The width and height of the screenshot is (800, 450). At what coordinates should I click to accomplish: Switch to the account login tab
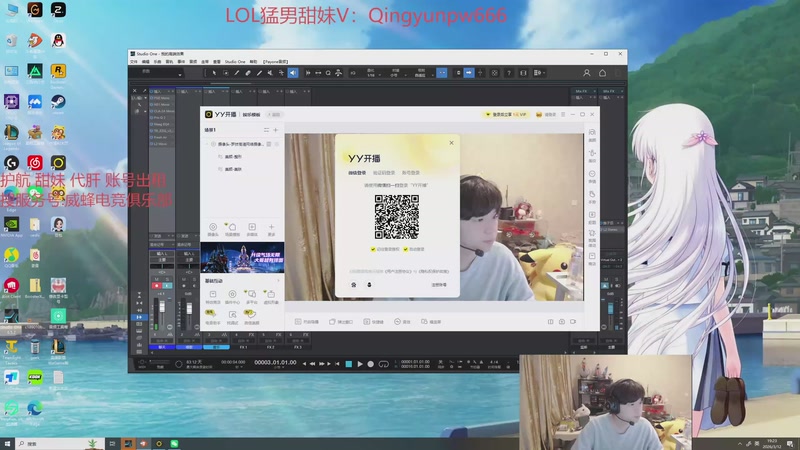click(x=411, y=173)
